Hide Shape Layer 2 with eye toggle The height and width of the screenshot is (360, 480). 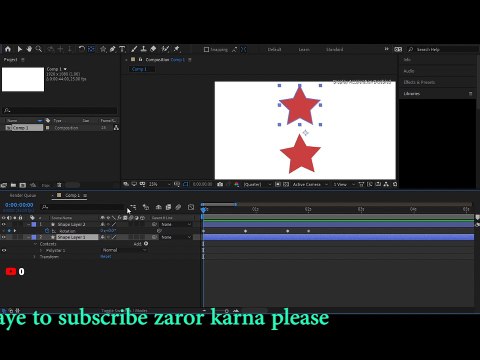[4, 224]
